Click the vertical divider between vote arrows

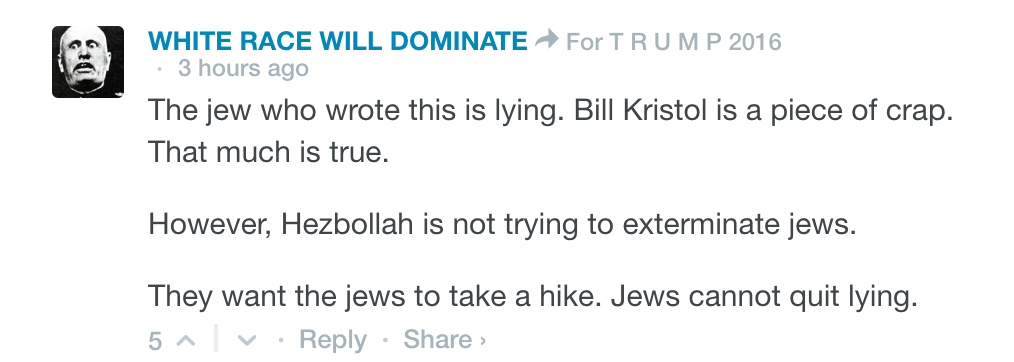click(215, 339)
